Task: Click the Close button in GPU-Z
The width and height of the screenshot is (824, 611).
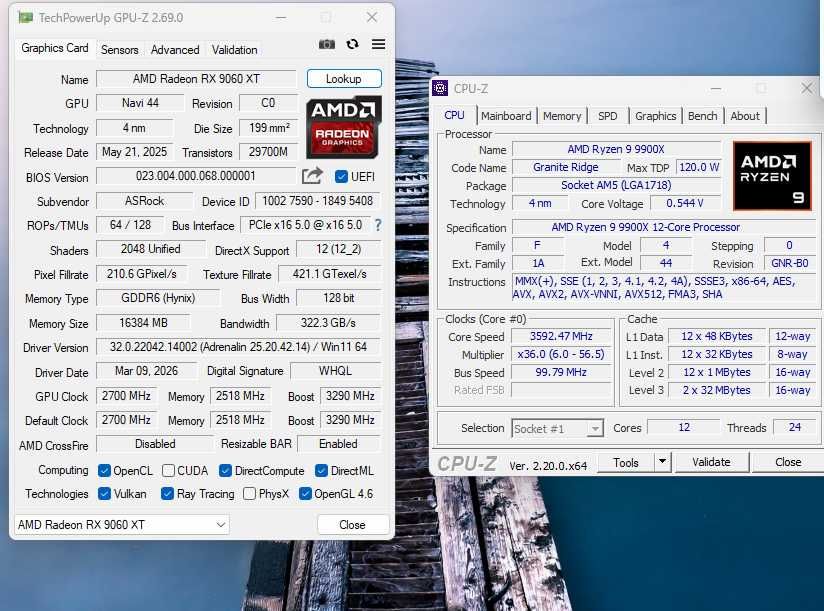Action: pyautogui.click(x=353, y=524)
